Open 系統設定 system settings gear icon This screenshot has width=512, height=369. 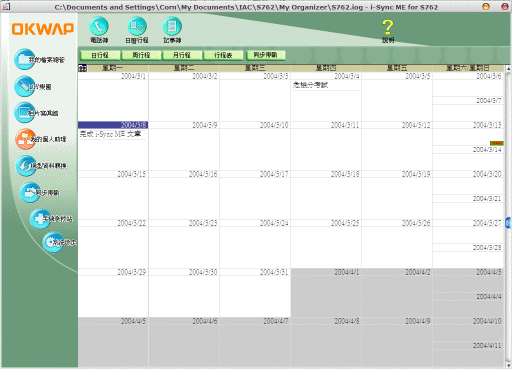52,242
